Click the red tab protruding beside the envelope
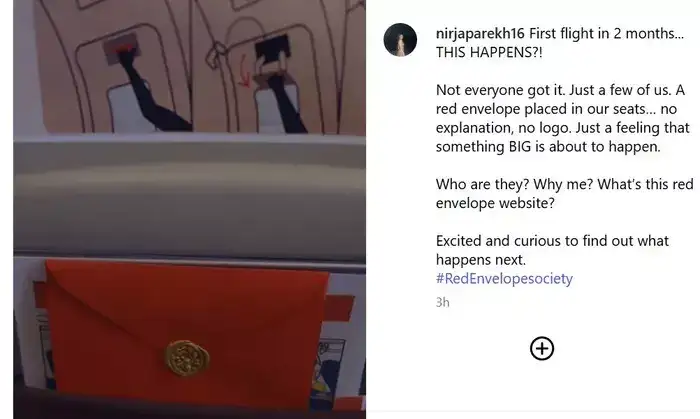 coord(338,308)
